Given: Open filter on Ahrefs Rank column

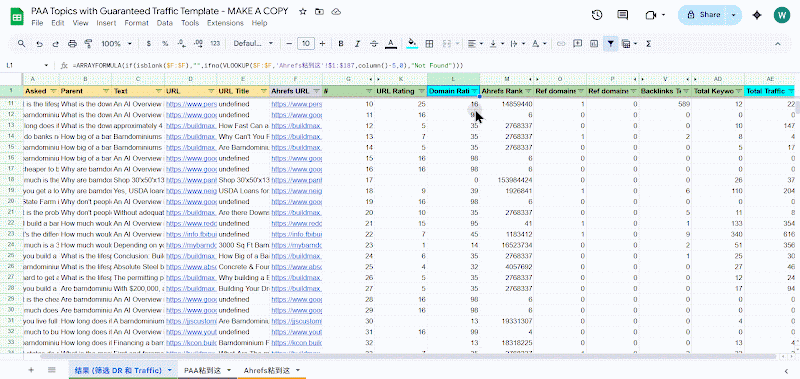Looking at the screenshot, I should (528, 91).
